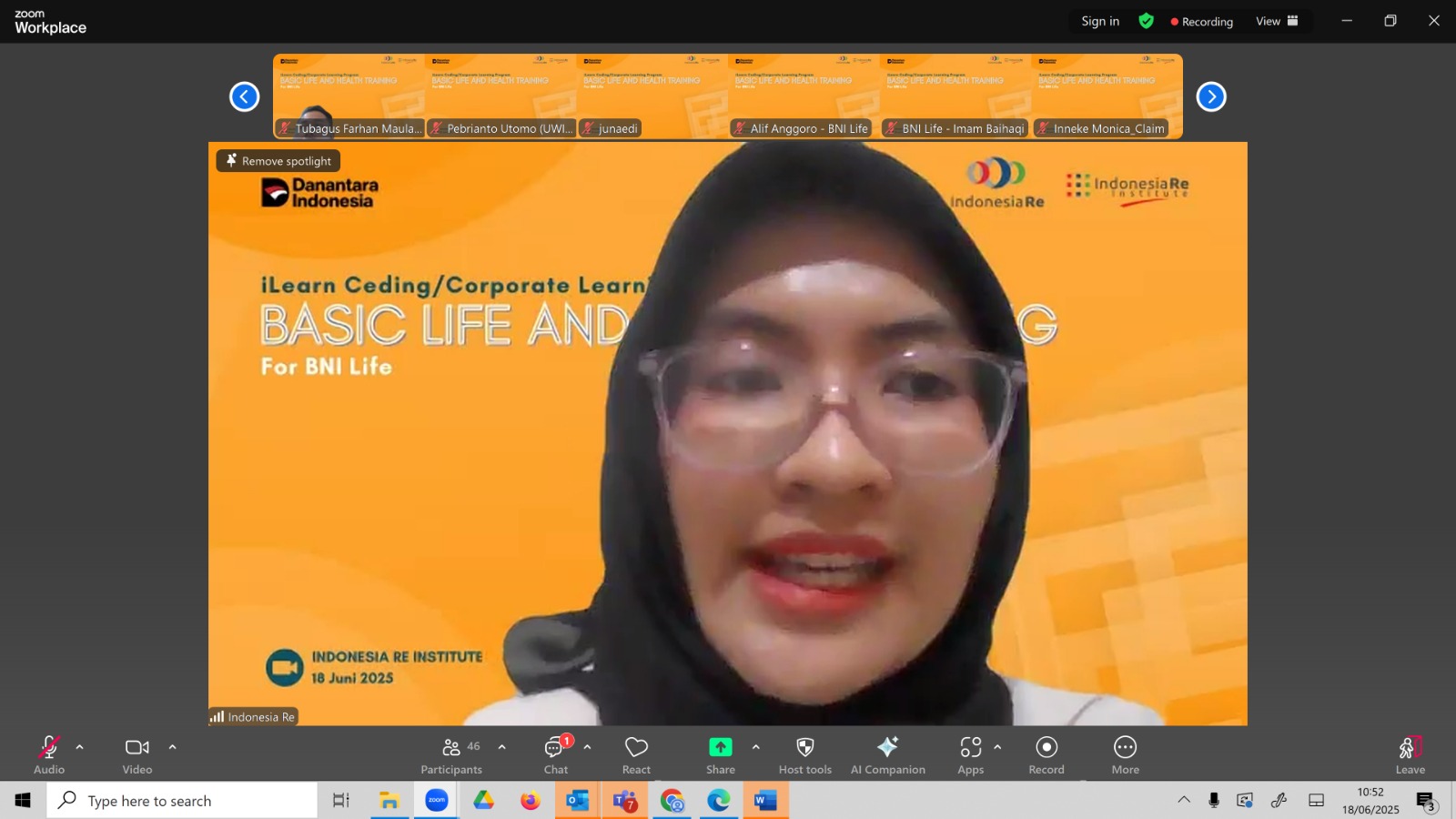The image size is (1456, 819).
Task: Toggle the Video camera button
Action: 137,755
